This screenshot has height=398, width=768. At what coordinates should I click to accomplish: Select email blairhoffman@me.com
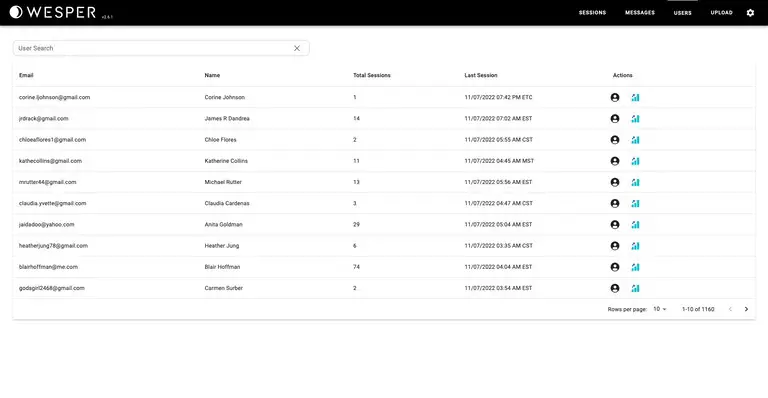48,267
